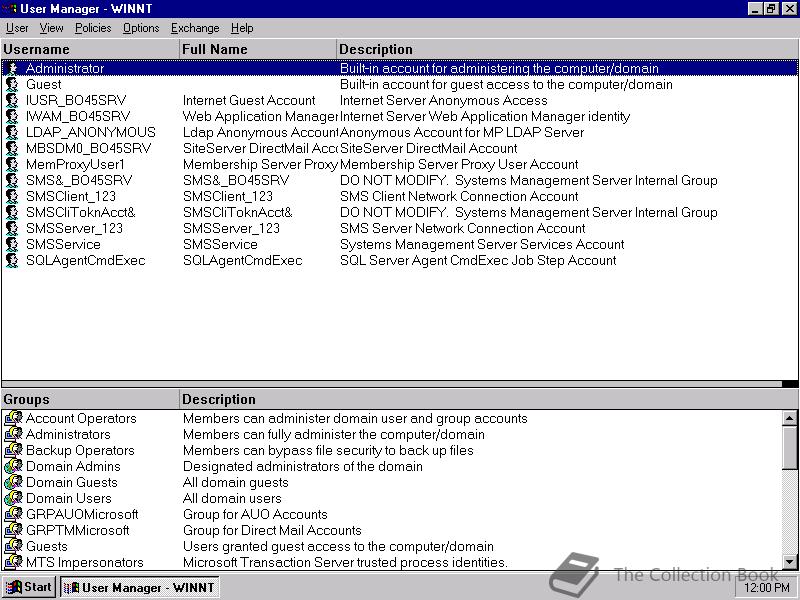
Task: Click 'All domain users' description text
Action: 232,498
